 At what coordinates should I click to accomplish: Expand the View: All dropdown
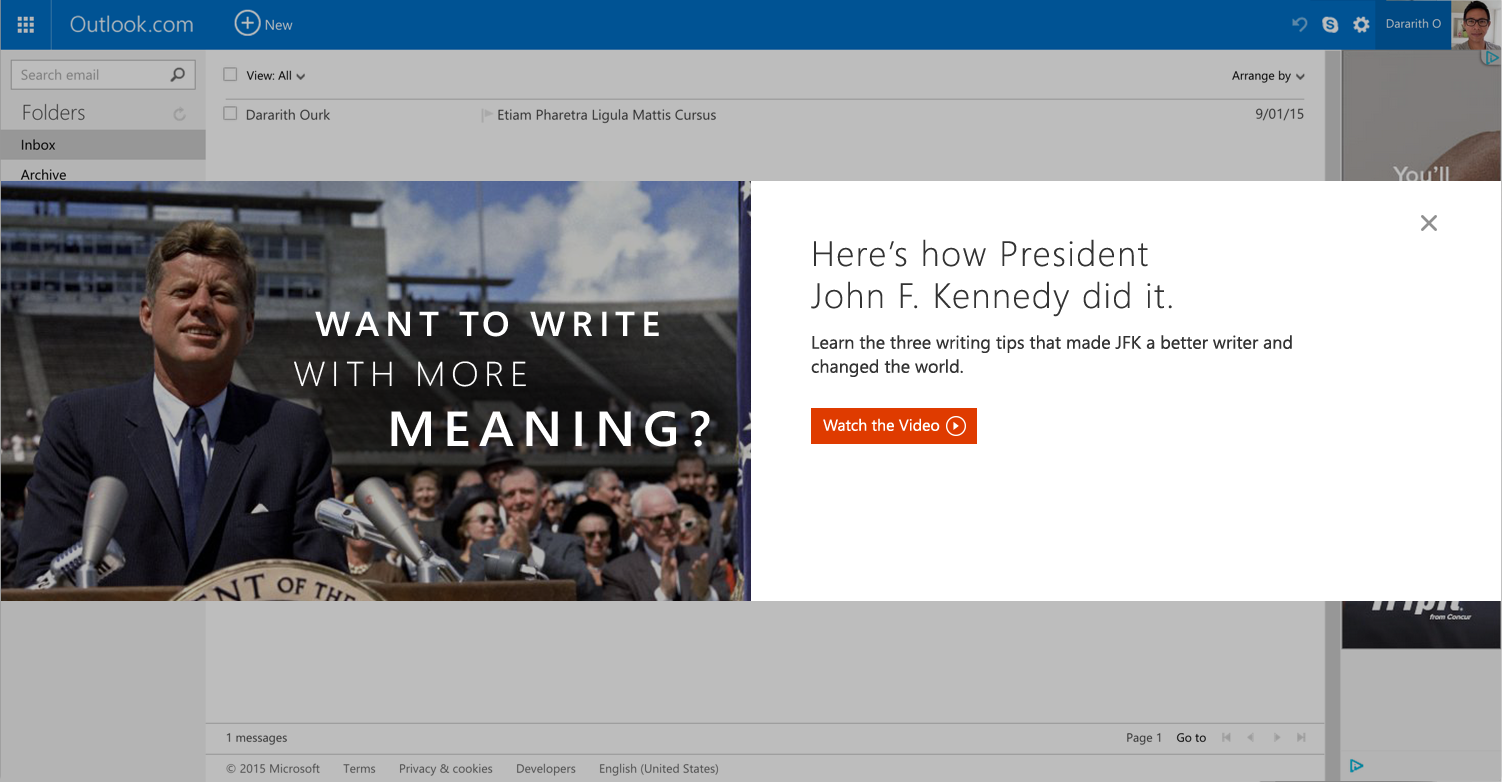pos(276,76)
